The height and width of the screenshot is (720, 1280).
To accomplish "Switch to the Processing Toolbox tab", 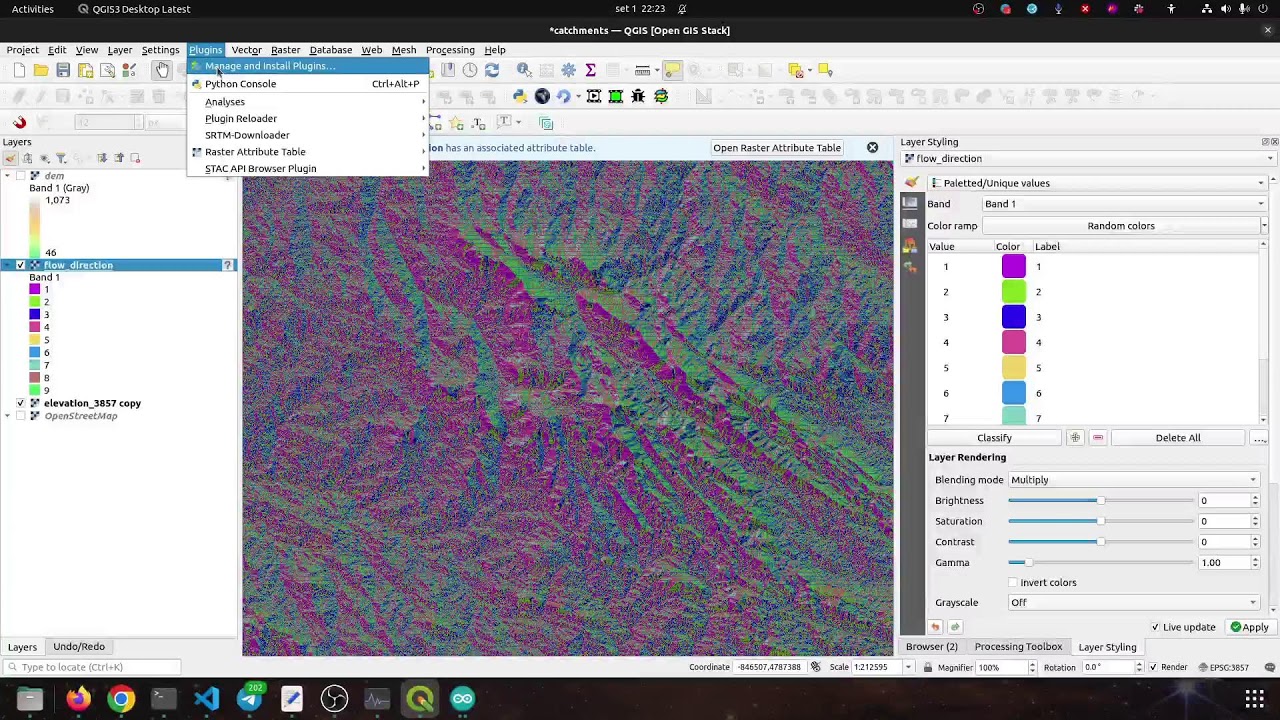I will point(1018,647).
